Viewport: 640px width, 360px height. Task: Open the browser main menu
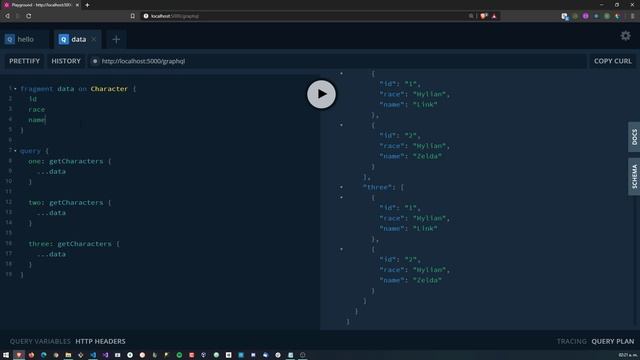coord(633,16)
